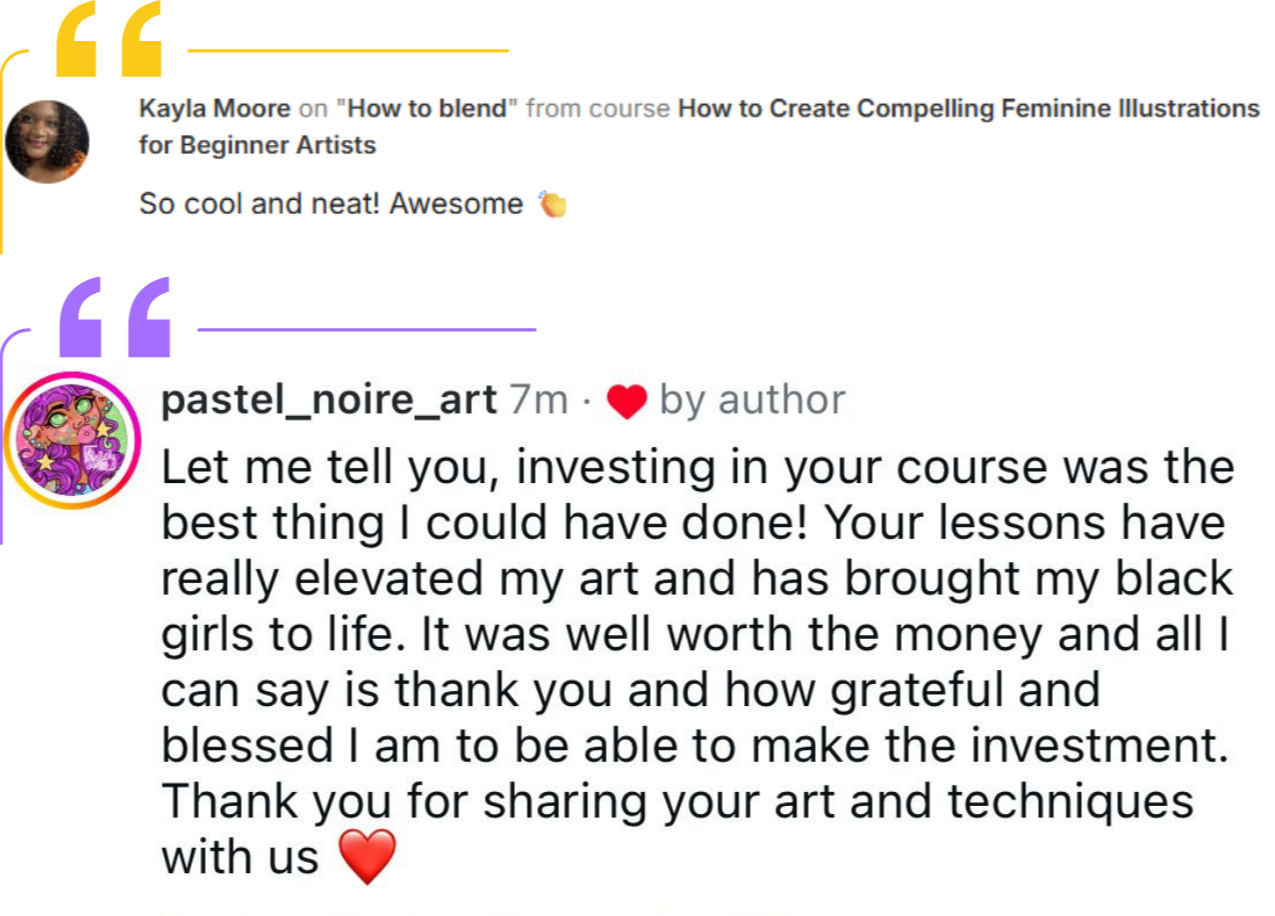The width and height of the screenshot is (1275, 916).
Task: Click 'from course' label text
Action: pyautogui.click(x=598, y=108)
